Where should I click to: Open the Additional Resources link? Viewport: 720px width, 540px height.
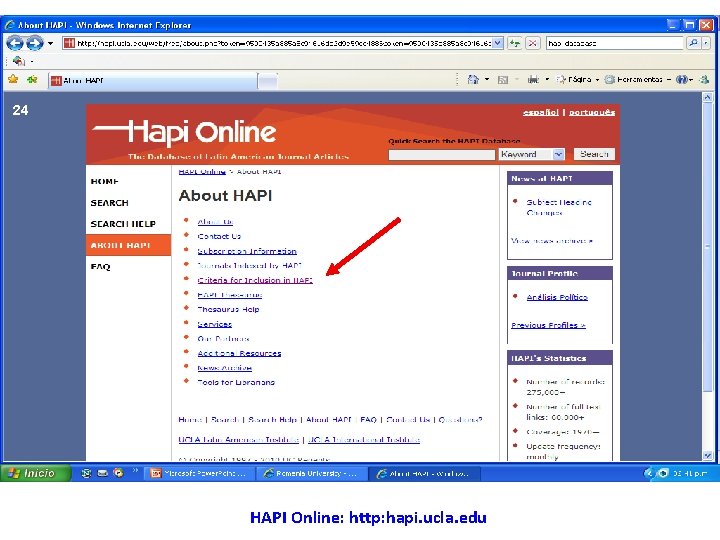pos(239,353)
